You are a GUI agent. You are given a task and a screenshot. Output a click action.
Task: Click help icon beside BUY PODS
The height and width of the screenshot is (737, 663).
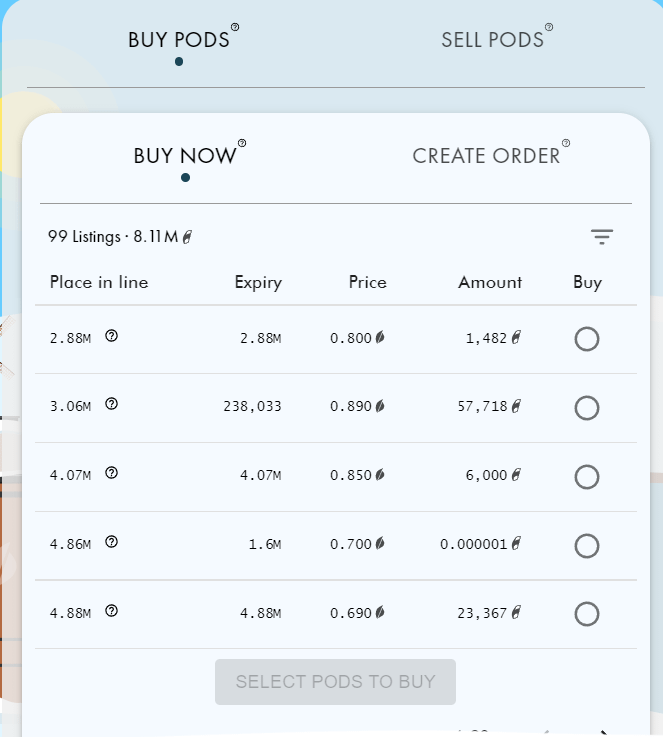tap(235, 28)
